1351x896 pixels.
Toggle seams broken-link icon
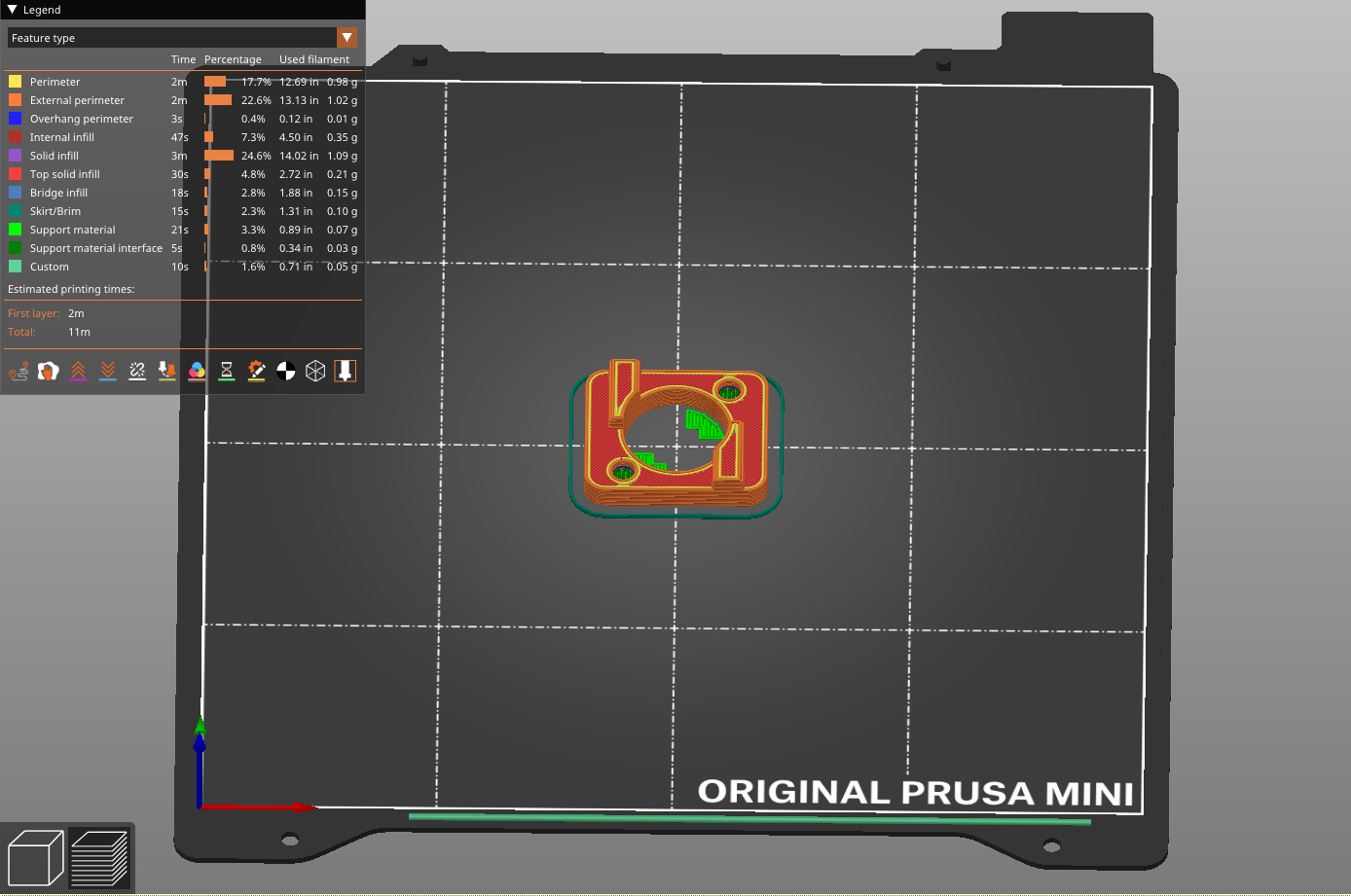click(x=137, y=371)
